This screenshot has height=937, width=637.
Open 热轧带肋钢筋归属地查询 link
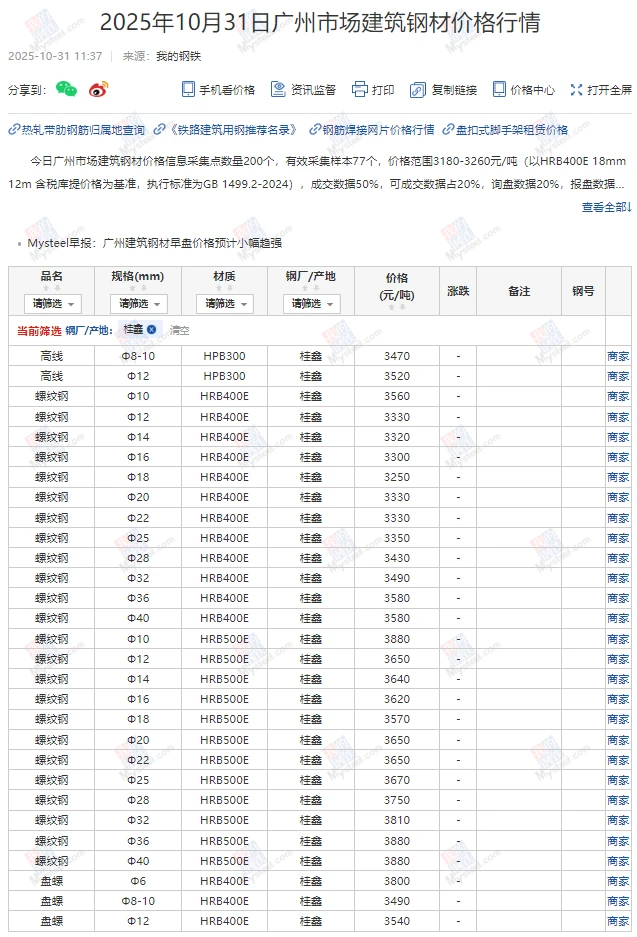coord(77,130)
